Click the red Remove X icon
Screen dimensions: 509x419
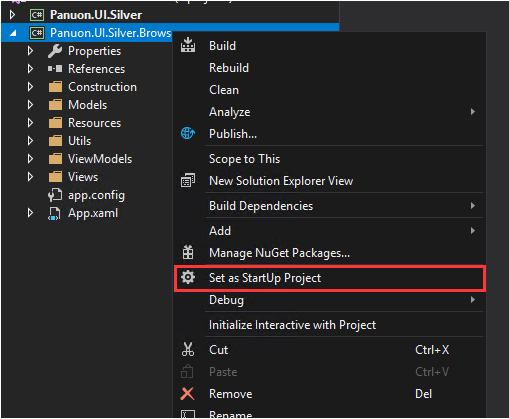tap(187, 394)
